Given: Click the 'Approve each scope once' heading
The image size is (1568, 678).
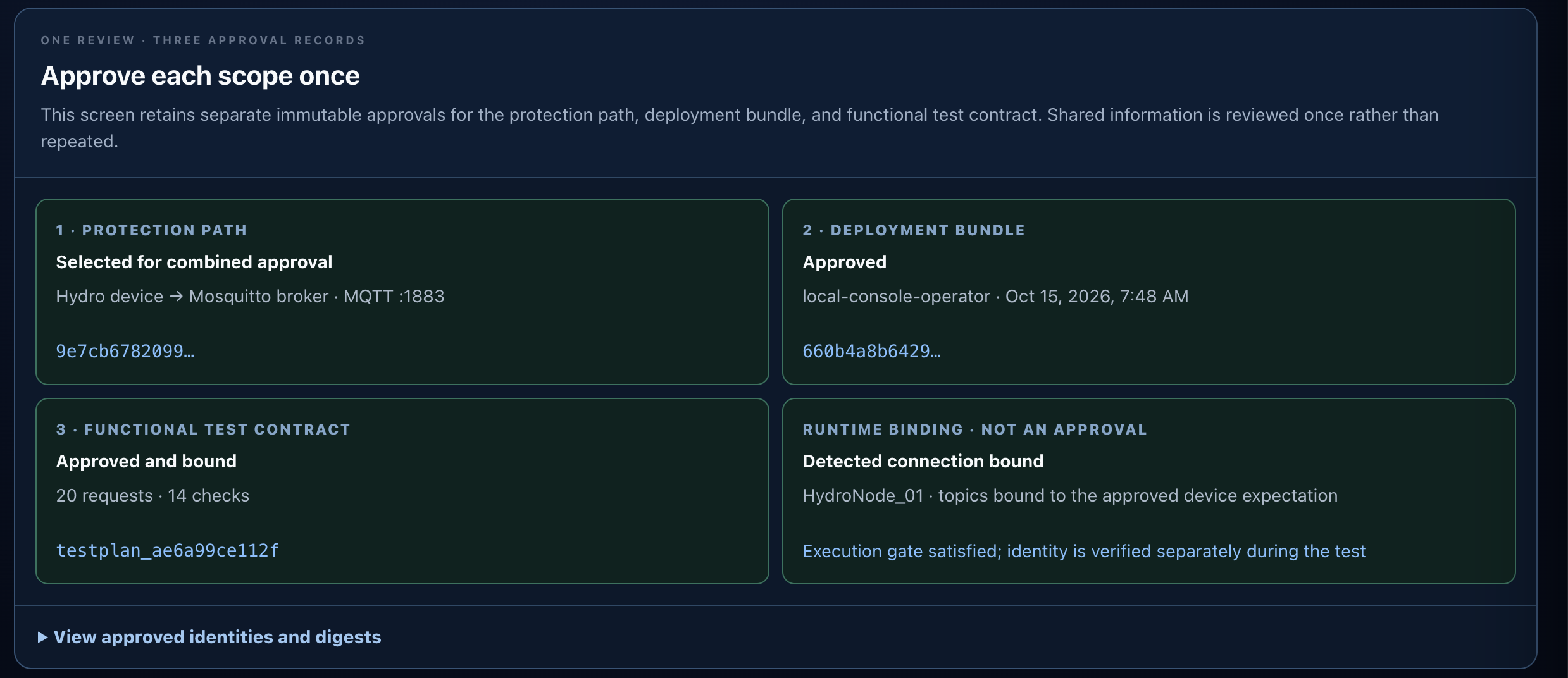Looking at the screenshot, I should coord(201,76).
